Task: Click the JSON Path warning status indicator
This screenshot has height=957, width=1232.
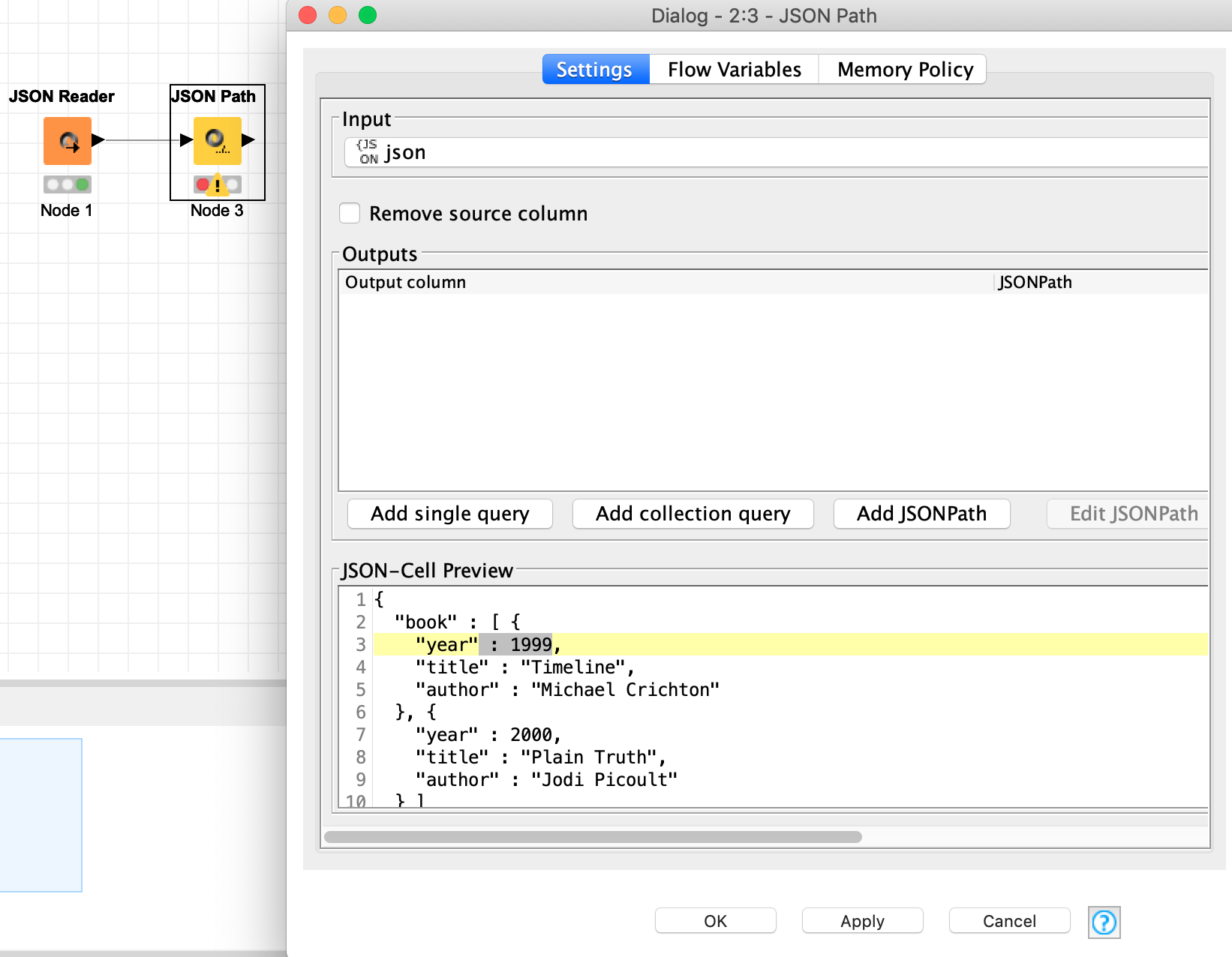Action: tap(218, 184)
